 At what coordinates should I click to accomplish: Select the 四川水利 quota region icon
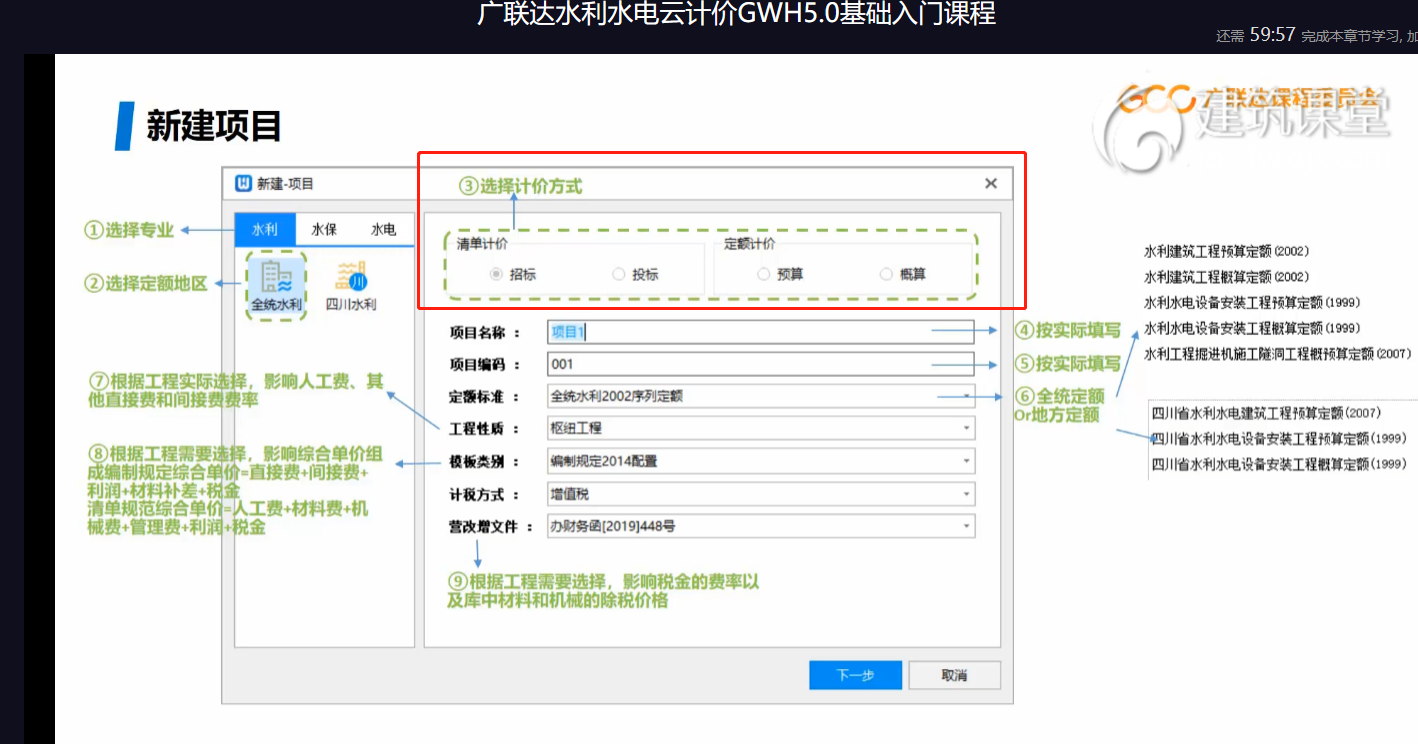point(351,286)
